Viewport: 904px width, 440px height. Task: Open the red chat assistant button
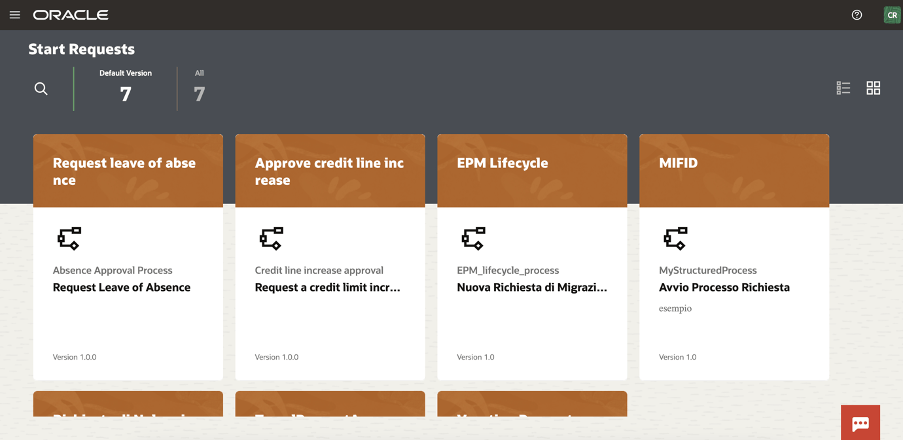[x=860, y=423]
